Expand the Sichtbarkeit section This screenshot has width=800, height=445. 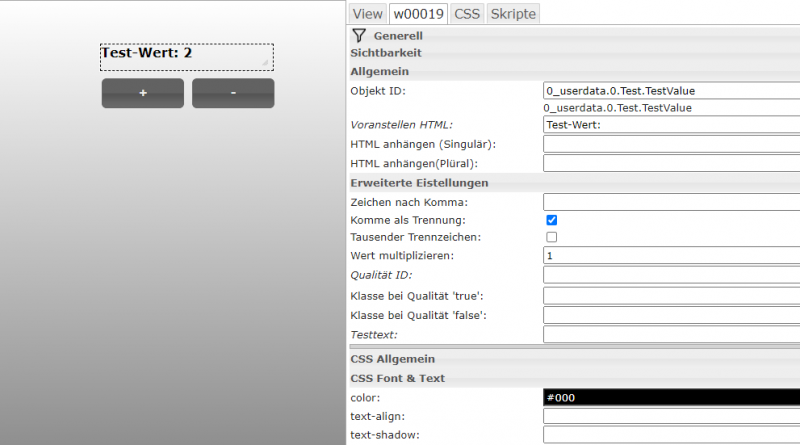pos(386,52)
